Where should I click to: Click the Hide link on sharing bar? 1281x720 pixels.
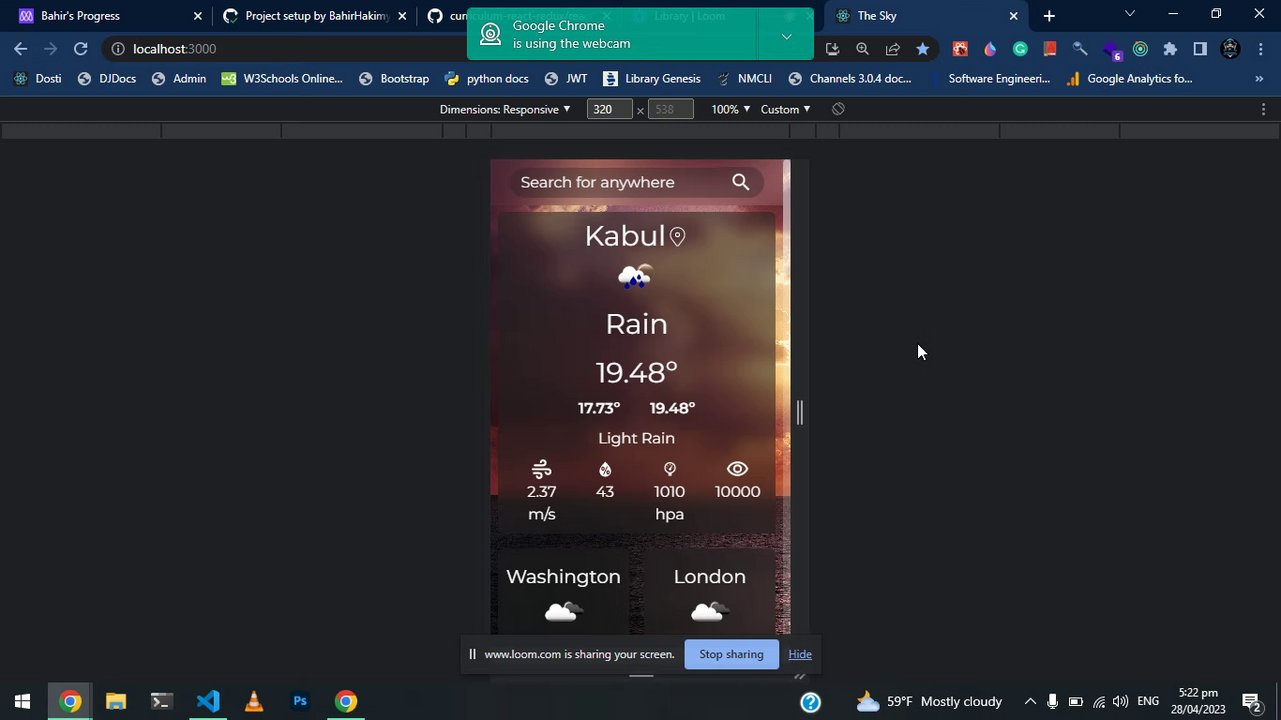(x=799, y=654)
